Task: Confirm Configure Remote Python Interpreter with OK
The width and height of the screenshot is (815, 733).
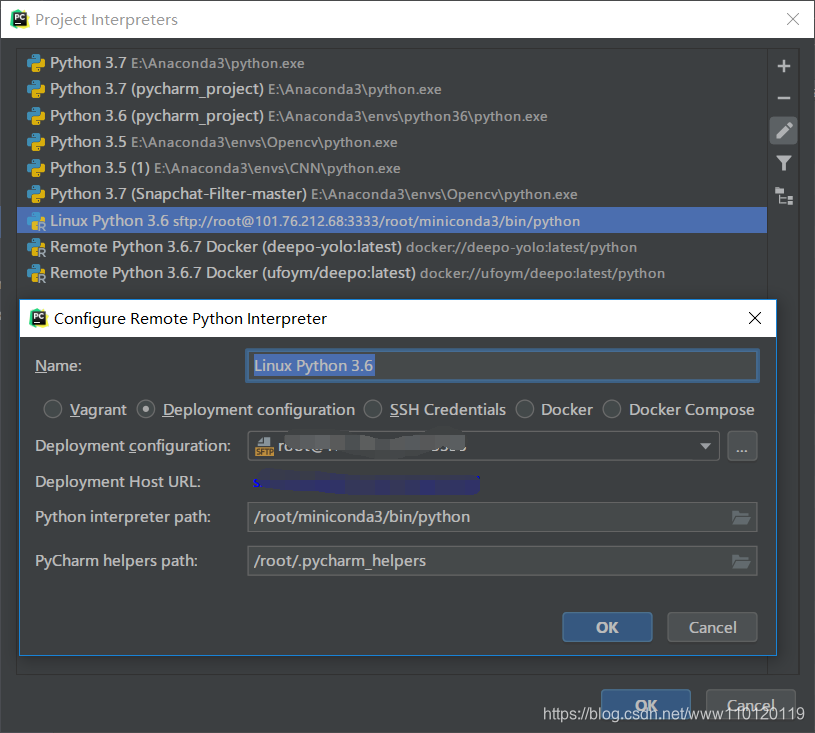Action: point(607,627)
